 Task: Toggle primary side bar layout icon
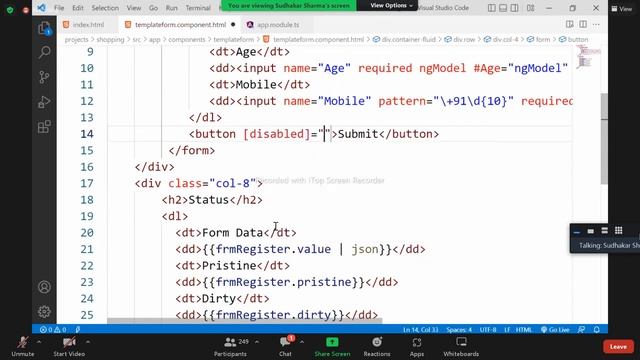tap(491, 8)
